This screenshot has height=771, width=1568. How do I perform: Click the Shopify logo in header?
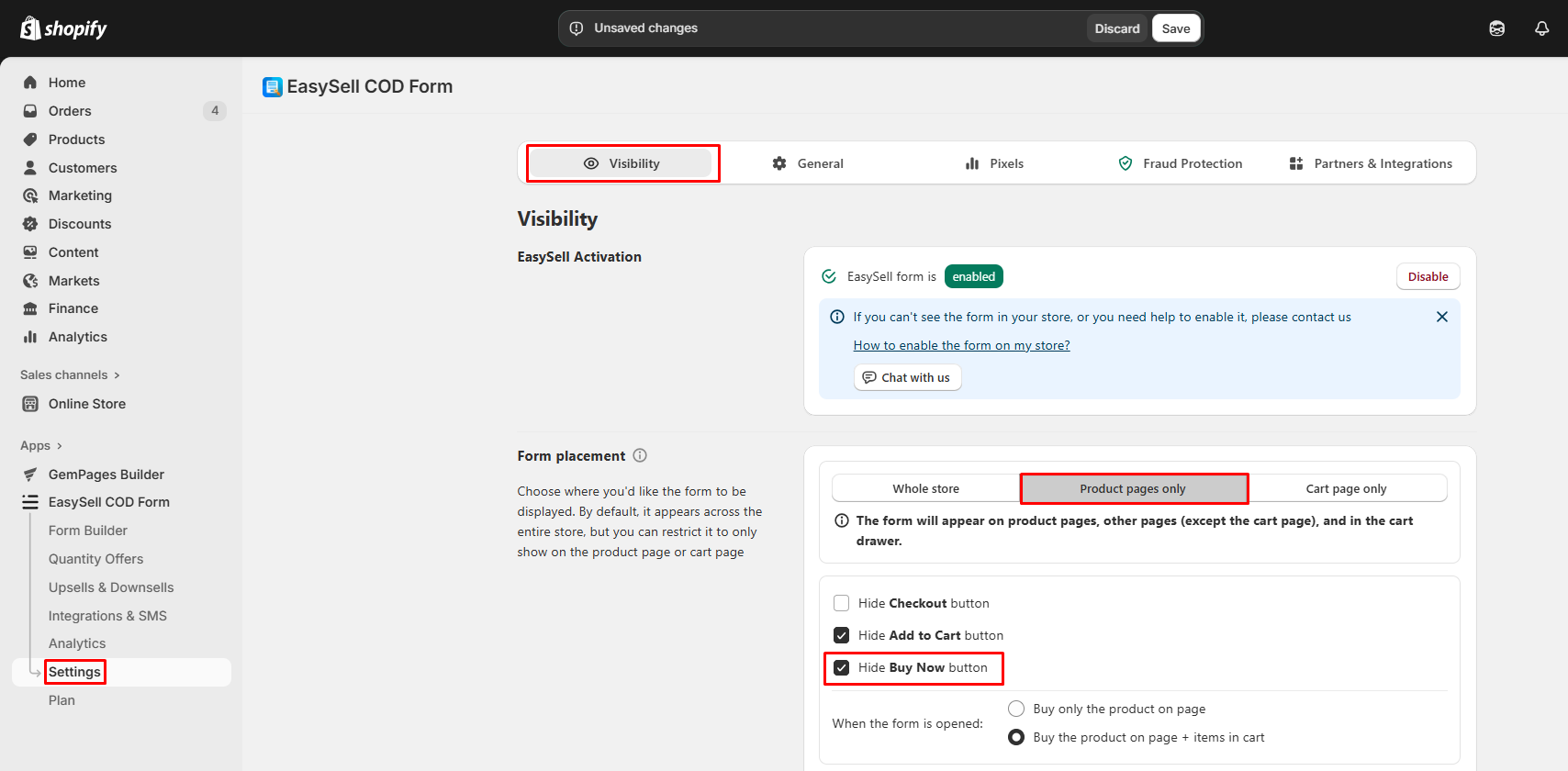pos(63,28)
